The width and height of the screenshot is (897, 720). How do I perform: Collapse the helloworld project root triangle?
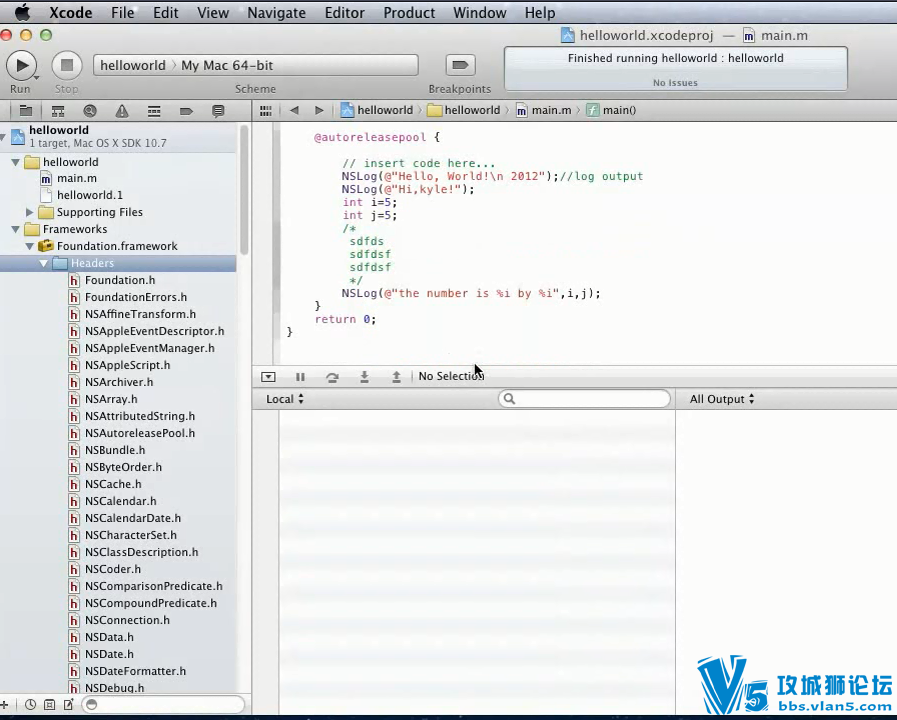[3, 137]
